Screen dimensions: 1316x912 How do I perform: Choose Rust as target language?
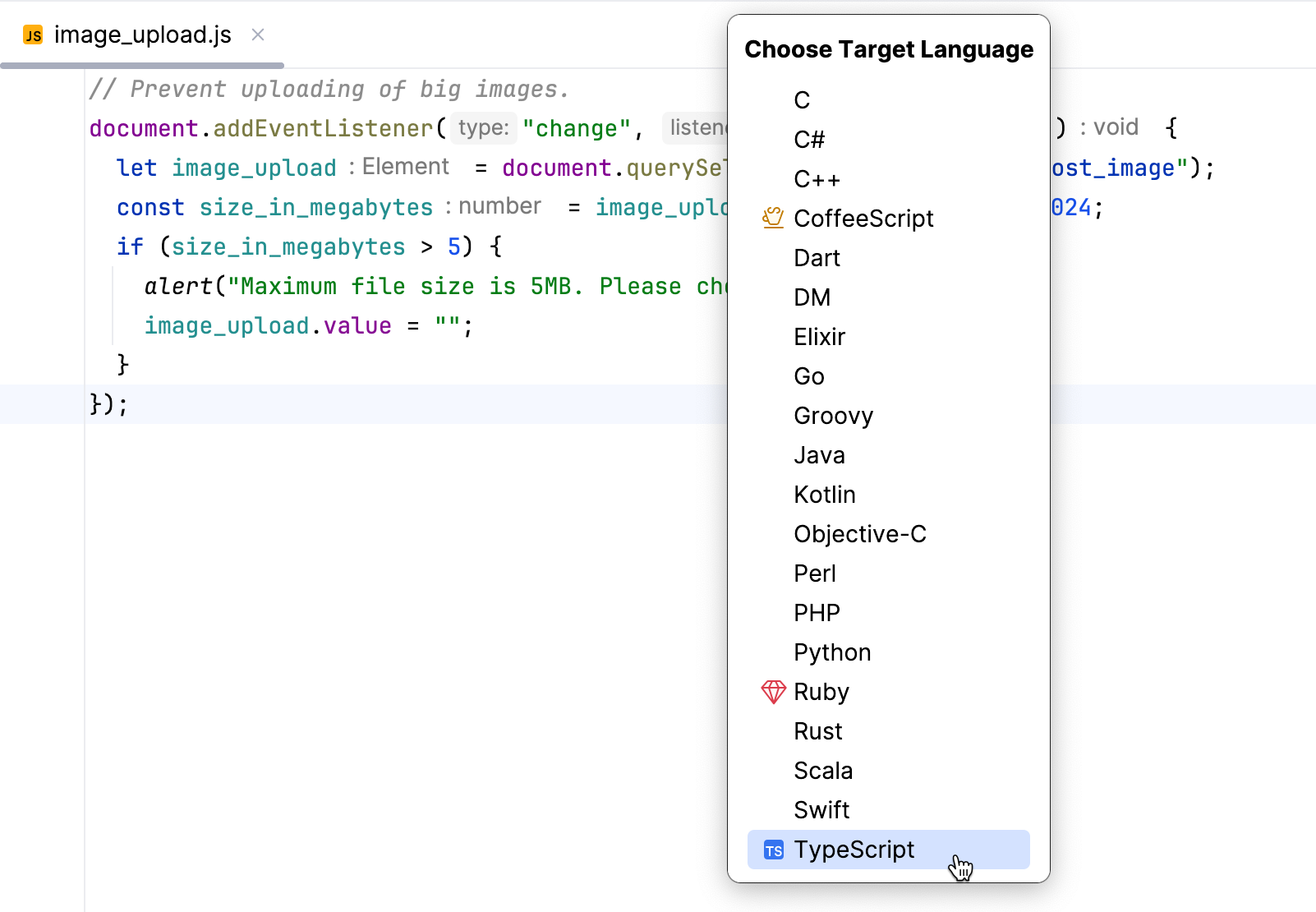coord(888,731)
